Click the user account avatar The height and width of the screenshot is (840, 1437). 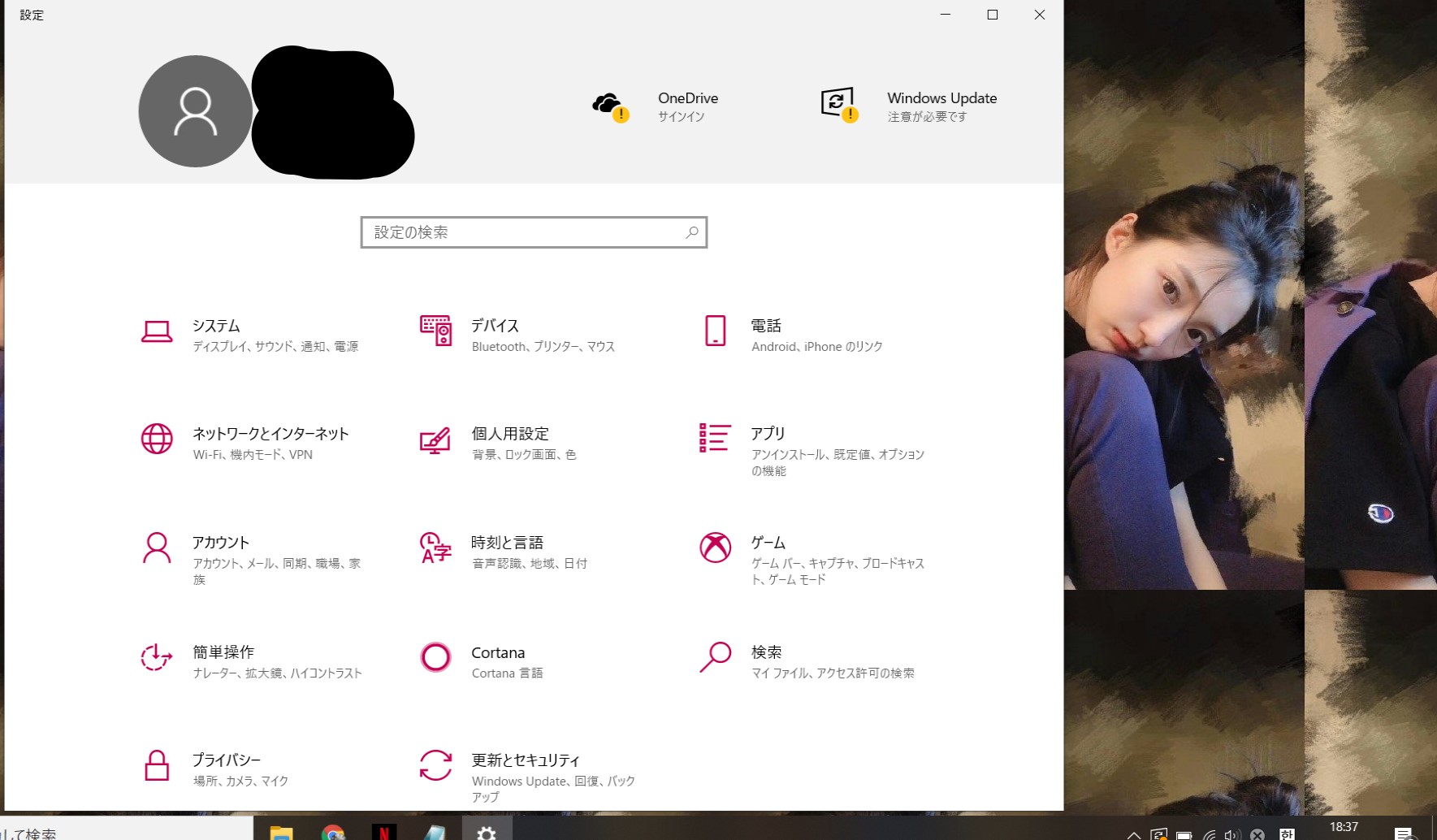[x=195, y=111]
